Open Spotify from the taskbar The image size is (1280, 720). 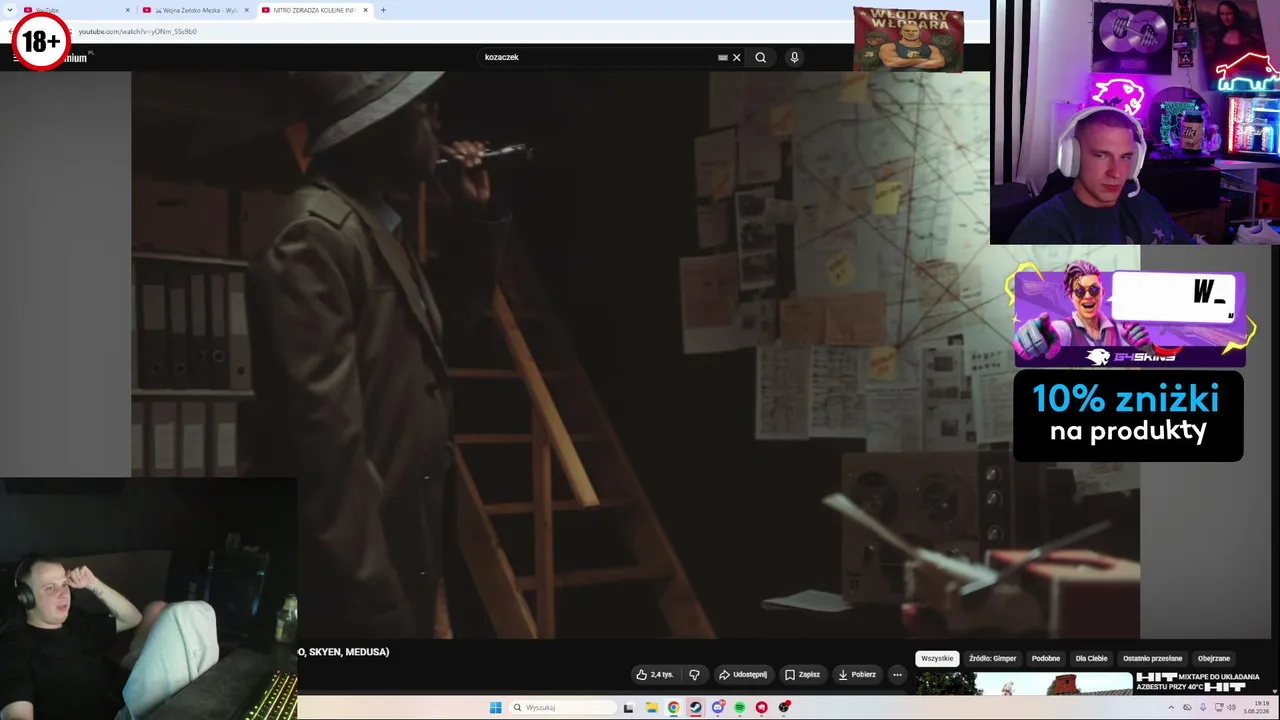click(x=739, y=708)
